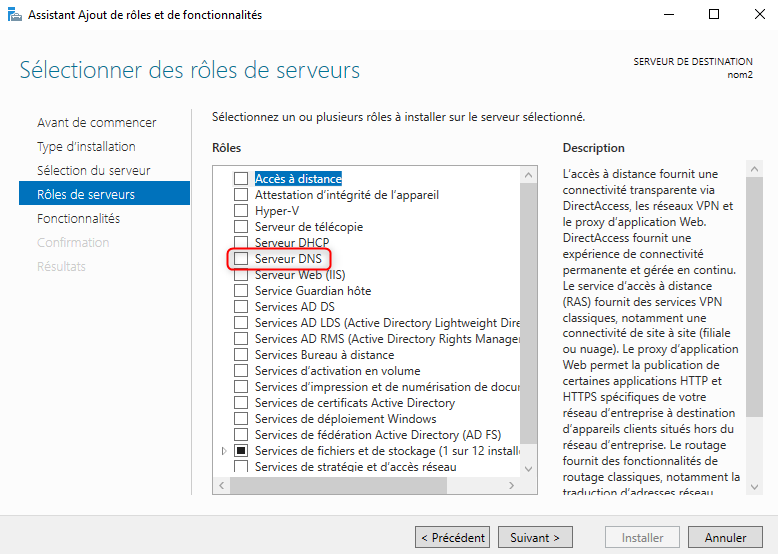This screenshot has height=554, width=778.
Task: Minimize the wizard window
Action: point(669,14)
